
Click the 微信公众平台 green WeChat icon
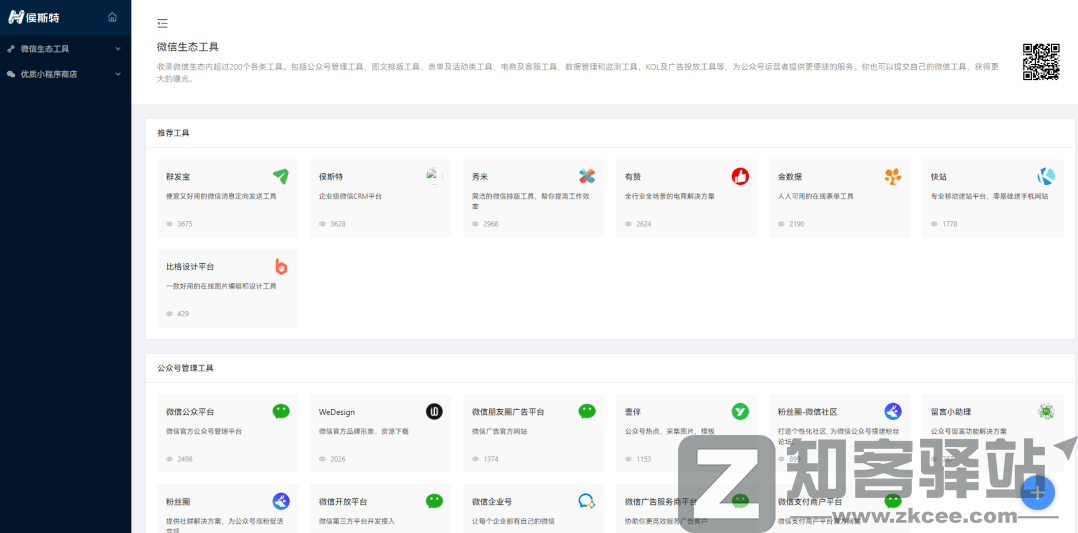click(x=281, y=411)
